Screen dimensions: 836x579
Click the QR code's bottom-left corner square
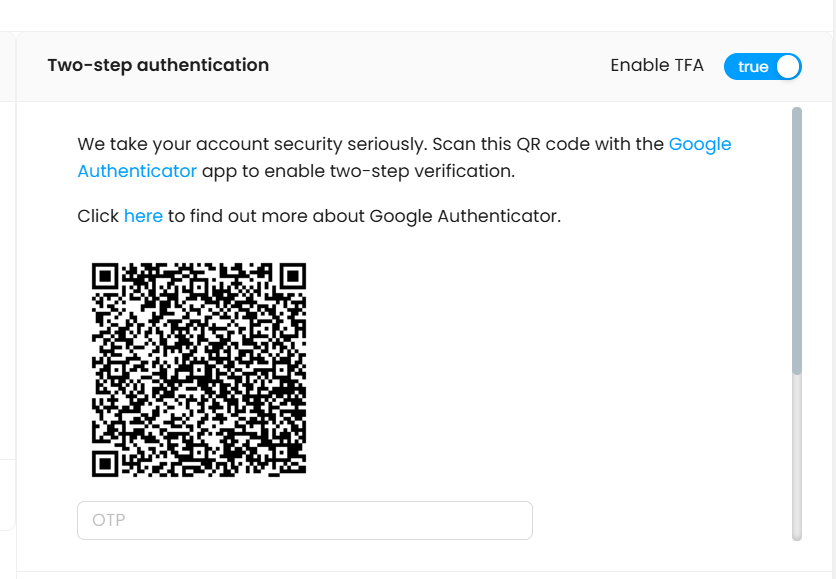(x=106, y=462)
